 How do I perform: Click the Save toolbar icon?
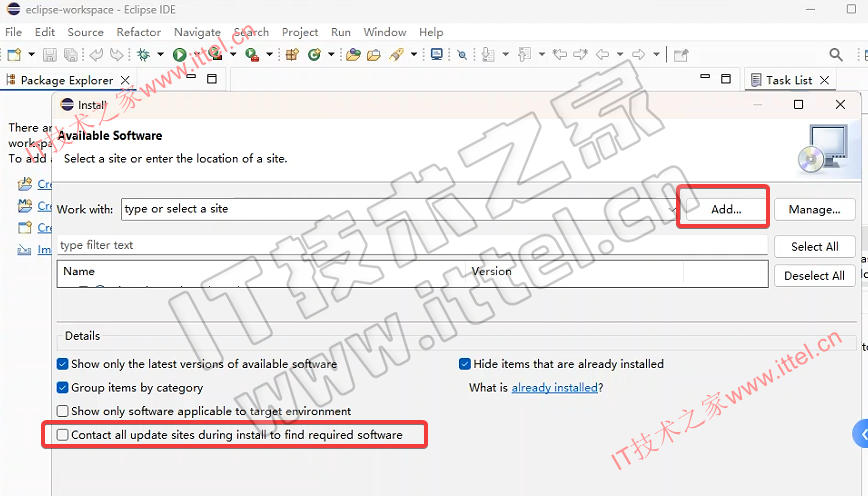pyautogui.click(x=50, y=54)
